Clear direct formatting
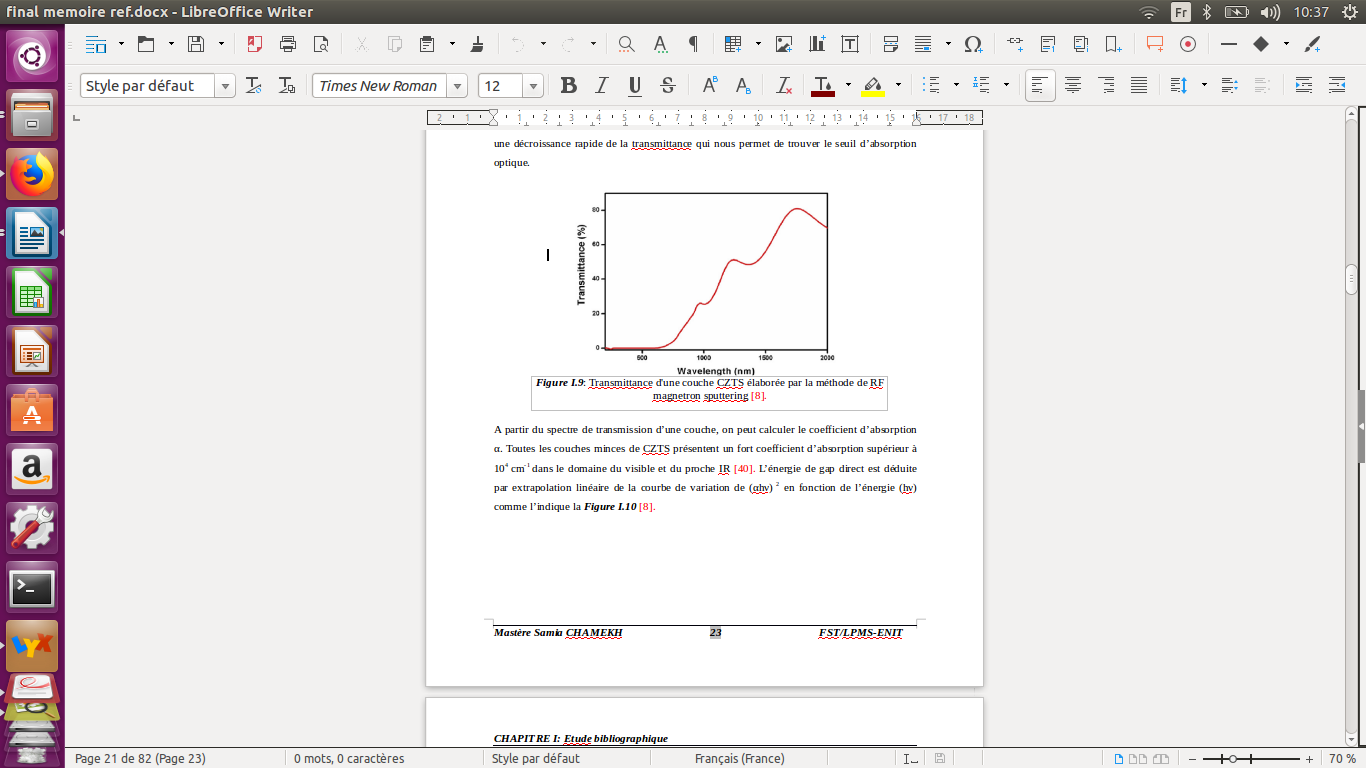 click(x=784, y=85)
